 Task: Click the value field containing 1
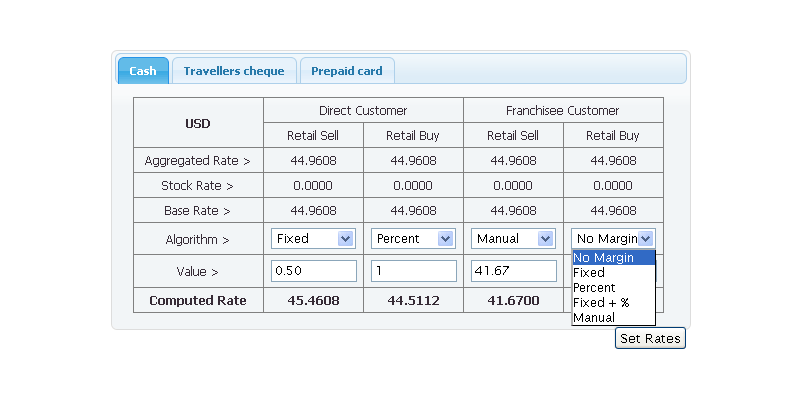(x=413, y=271)
